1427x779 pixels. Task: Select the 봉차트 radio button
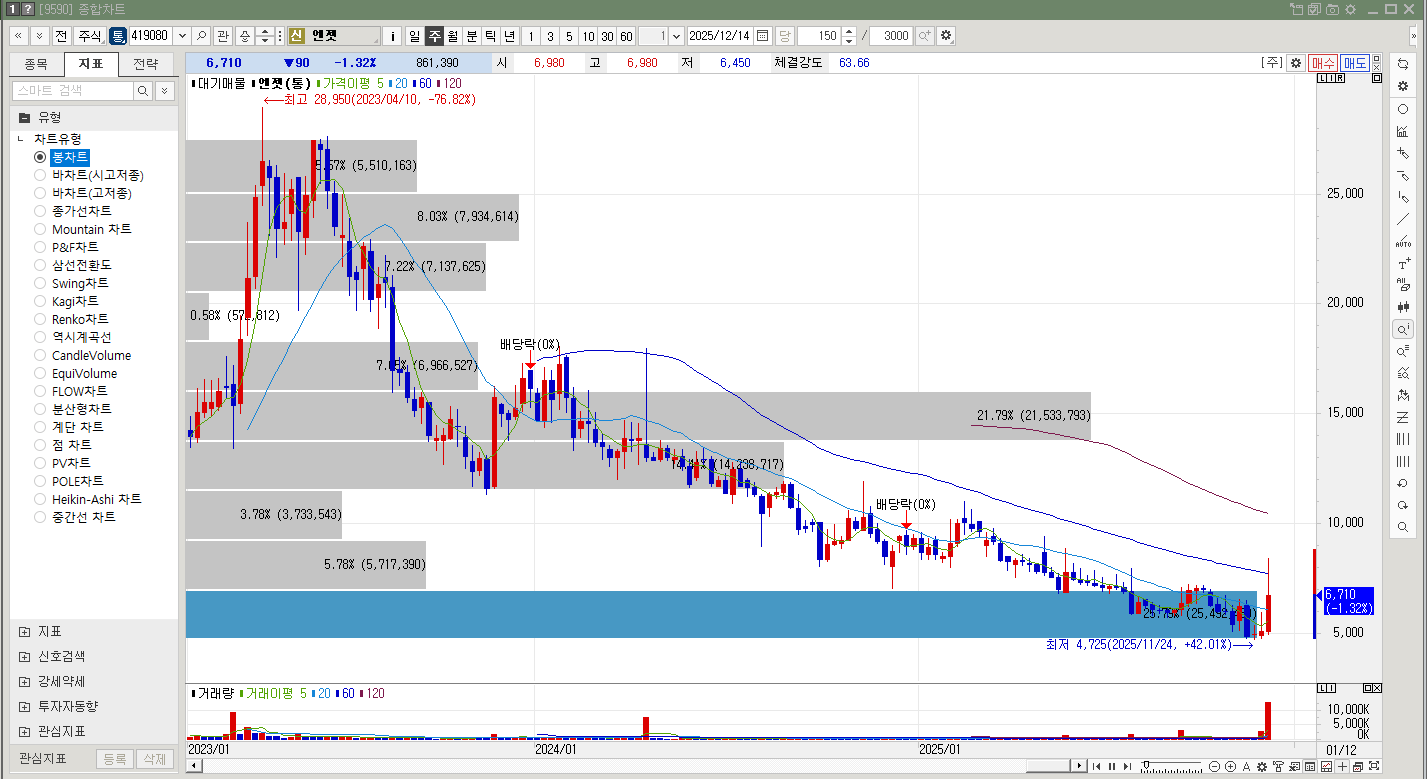(40, 157)
